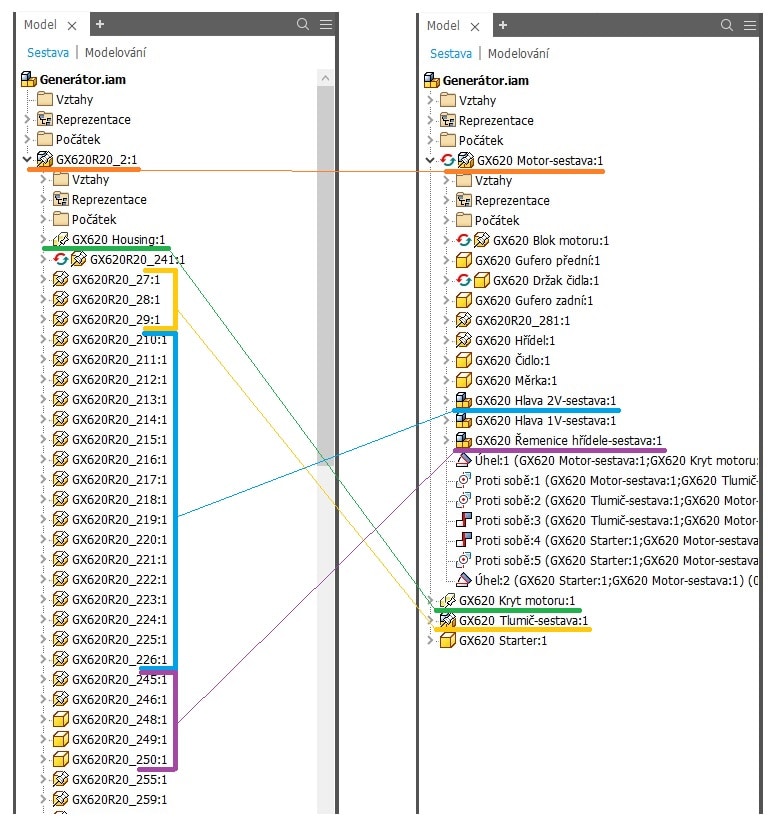This screenshot has width=776, height=831.
Task: Open hamburger menu in right Model panel
Action: coord(749,25)
